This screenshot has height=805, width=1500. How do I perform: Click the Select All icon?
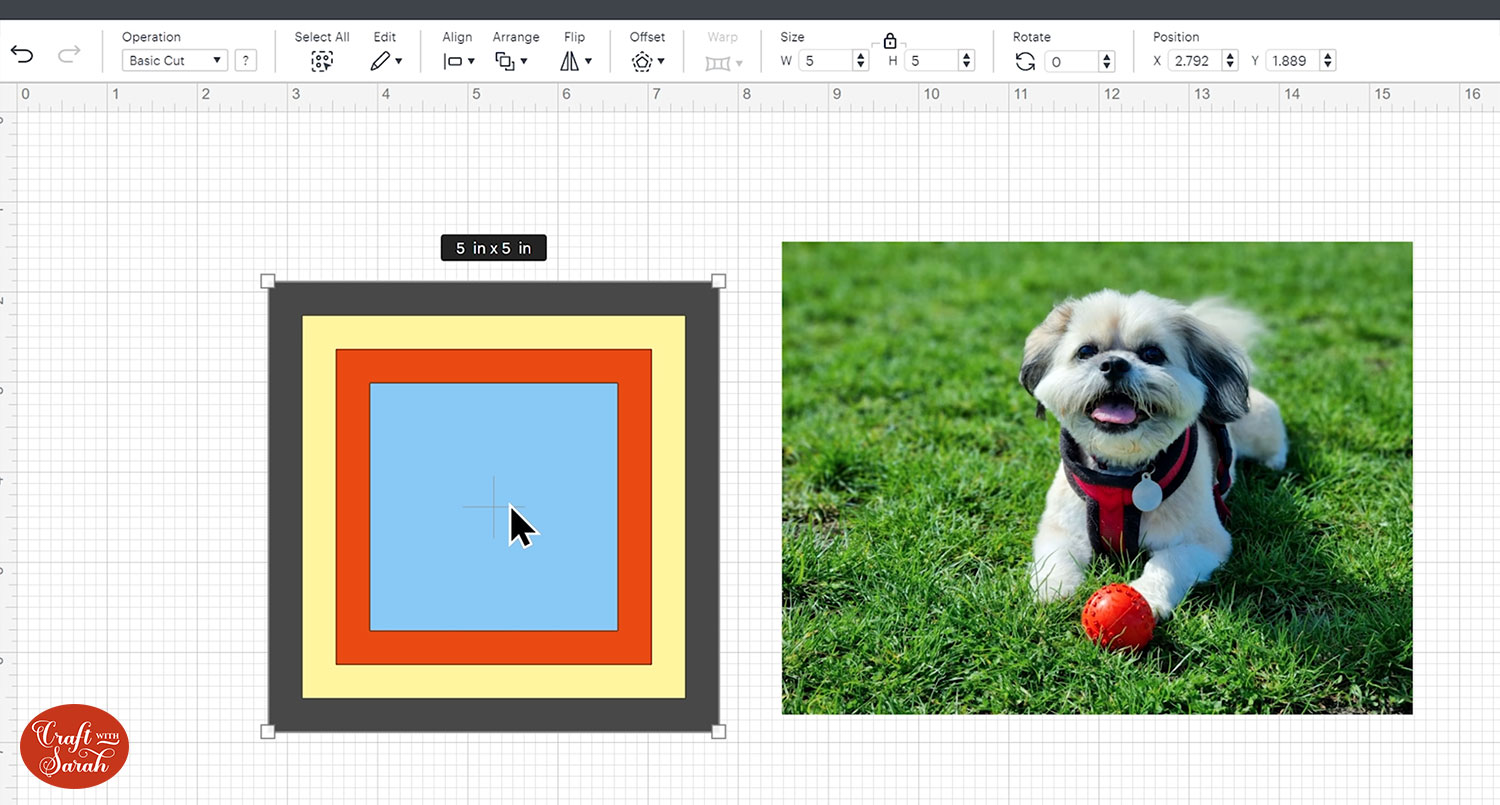321,61
